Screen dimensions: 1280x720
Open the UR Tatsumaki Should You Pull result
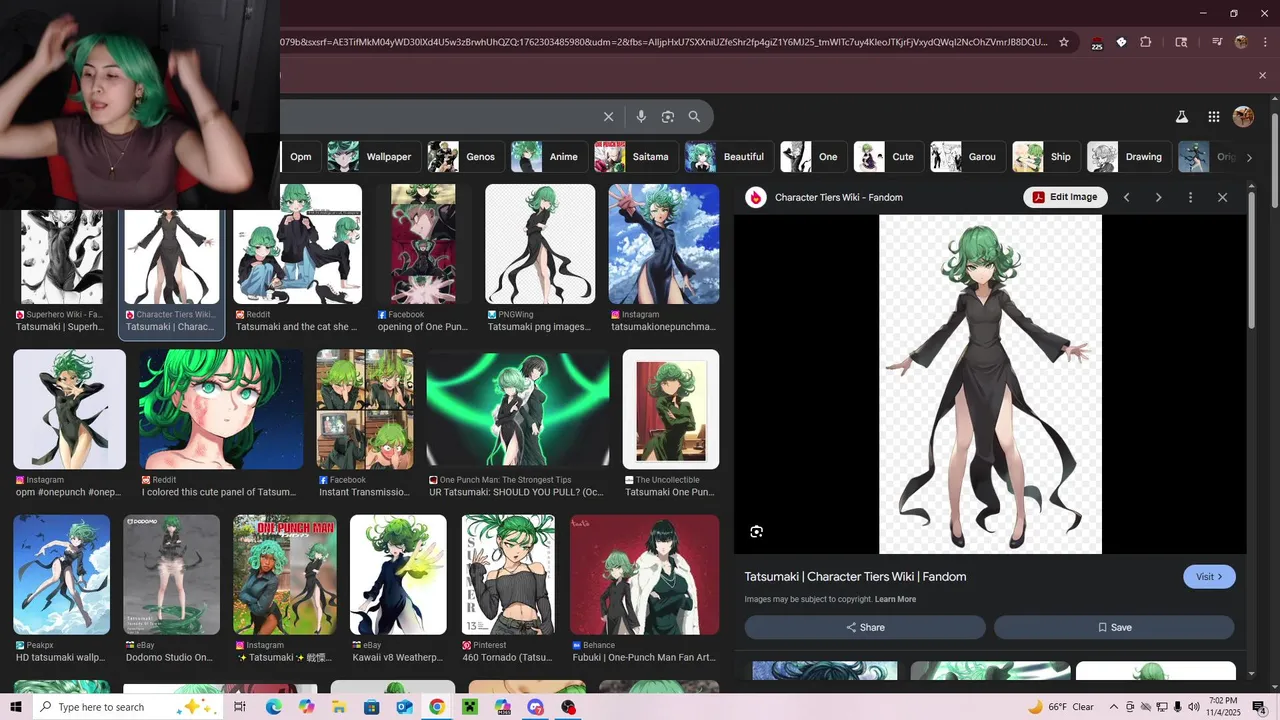[518, 424]
